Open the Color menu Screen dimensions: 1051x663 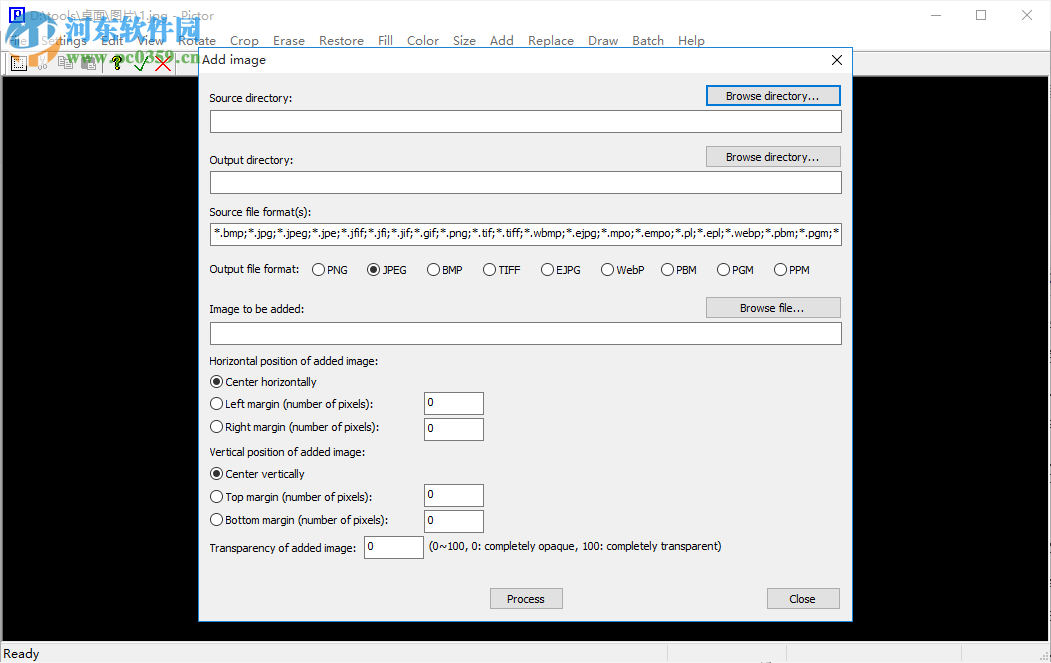(423, 41)
